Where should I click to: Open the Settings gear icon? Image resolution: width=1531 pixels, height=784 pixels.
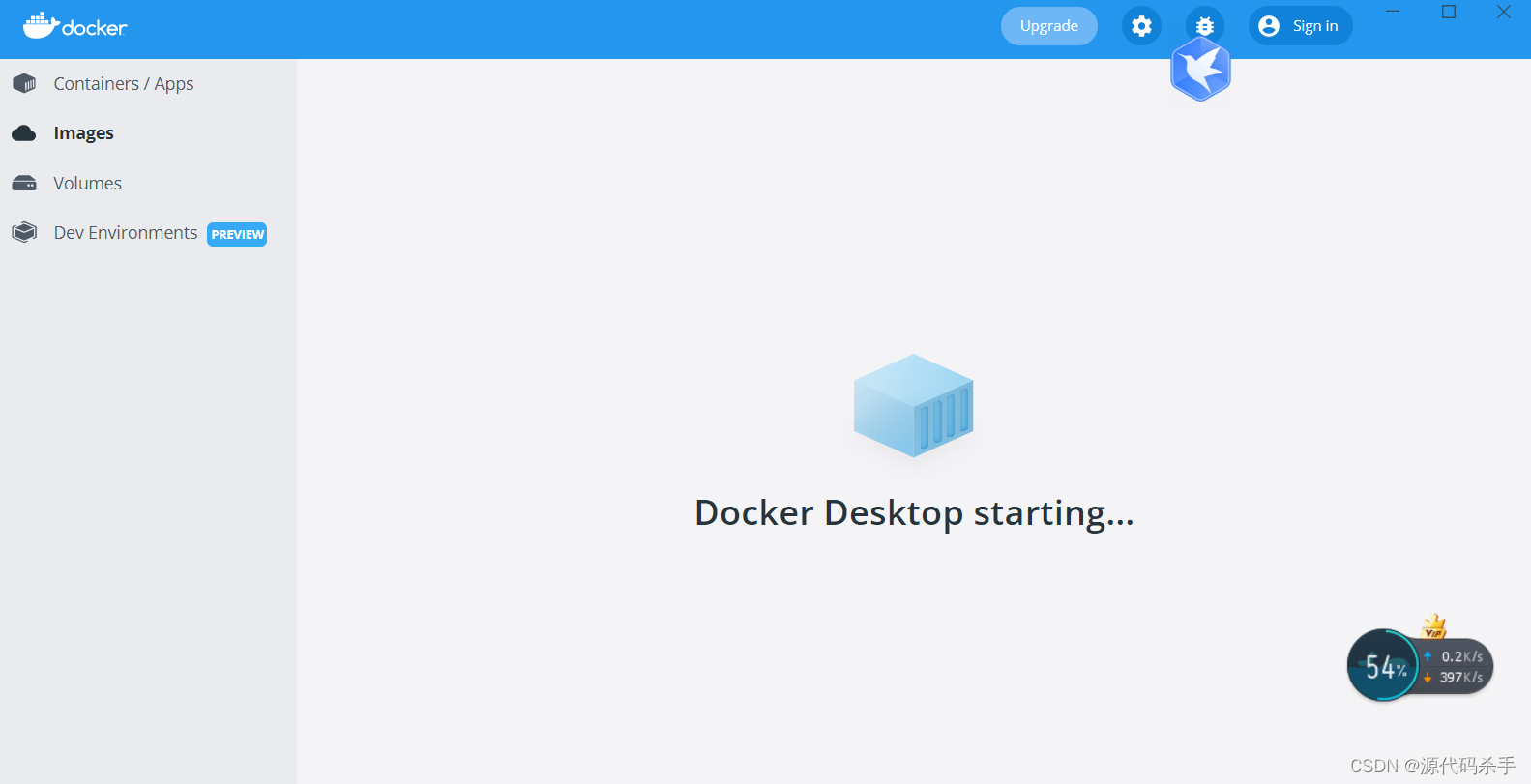pos(1141,26)
